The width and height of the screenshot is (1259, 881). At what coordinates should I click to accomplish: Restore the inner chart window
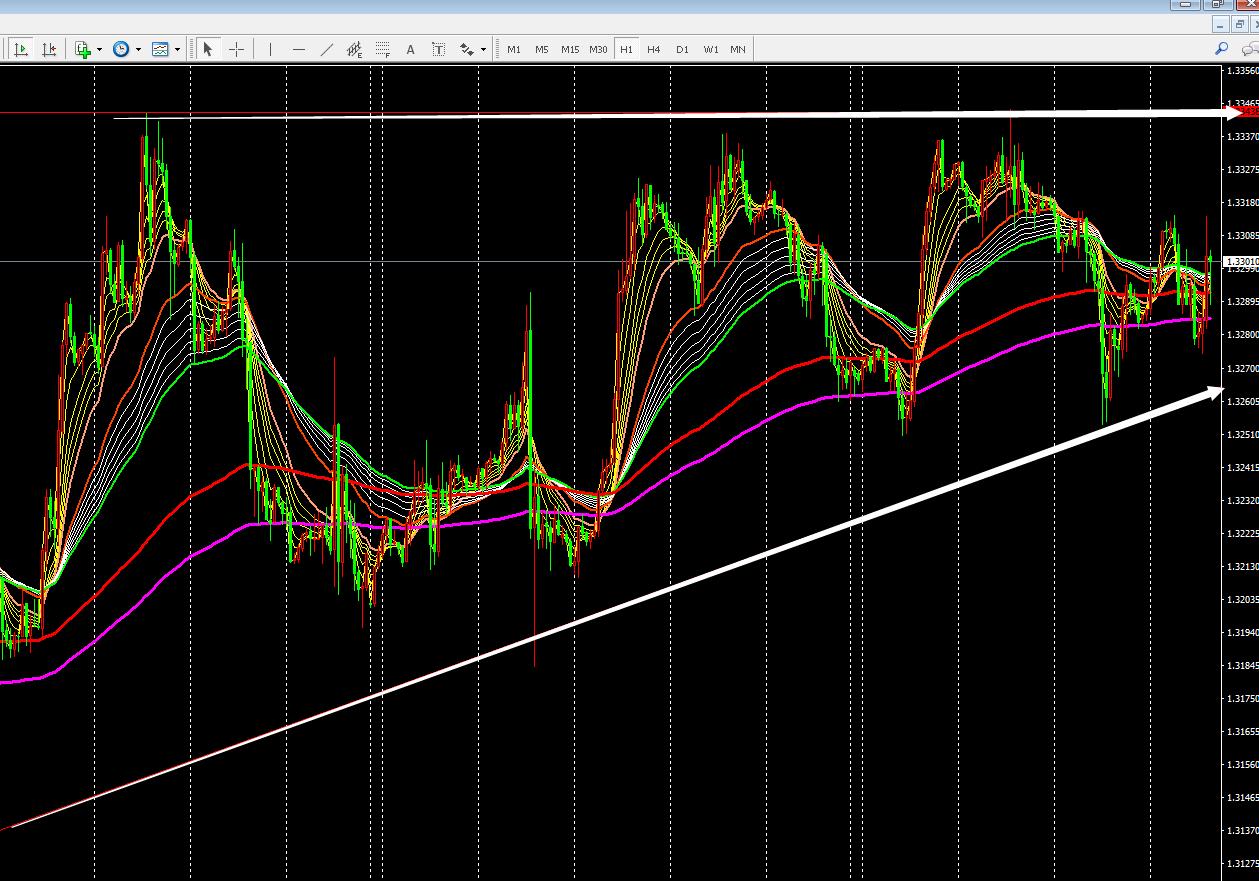pyautogui.click(x=1240, y=24)
